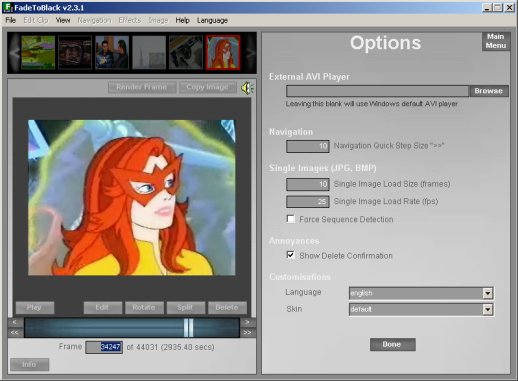Viewport: 518px width, 381px height.
Task: Open the Language menu in menu bar
Action: (212, 20)
